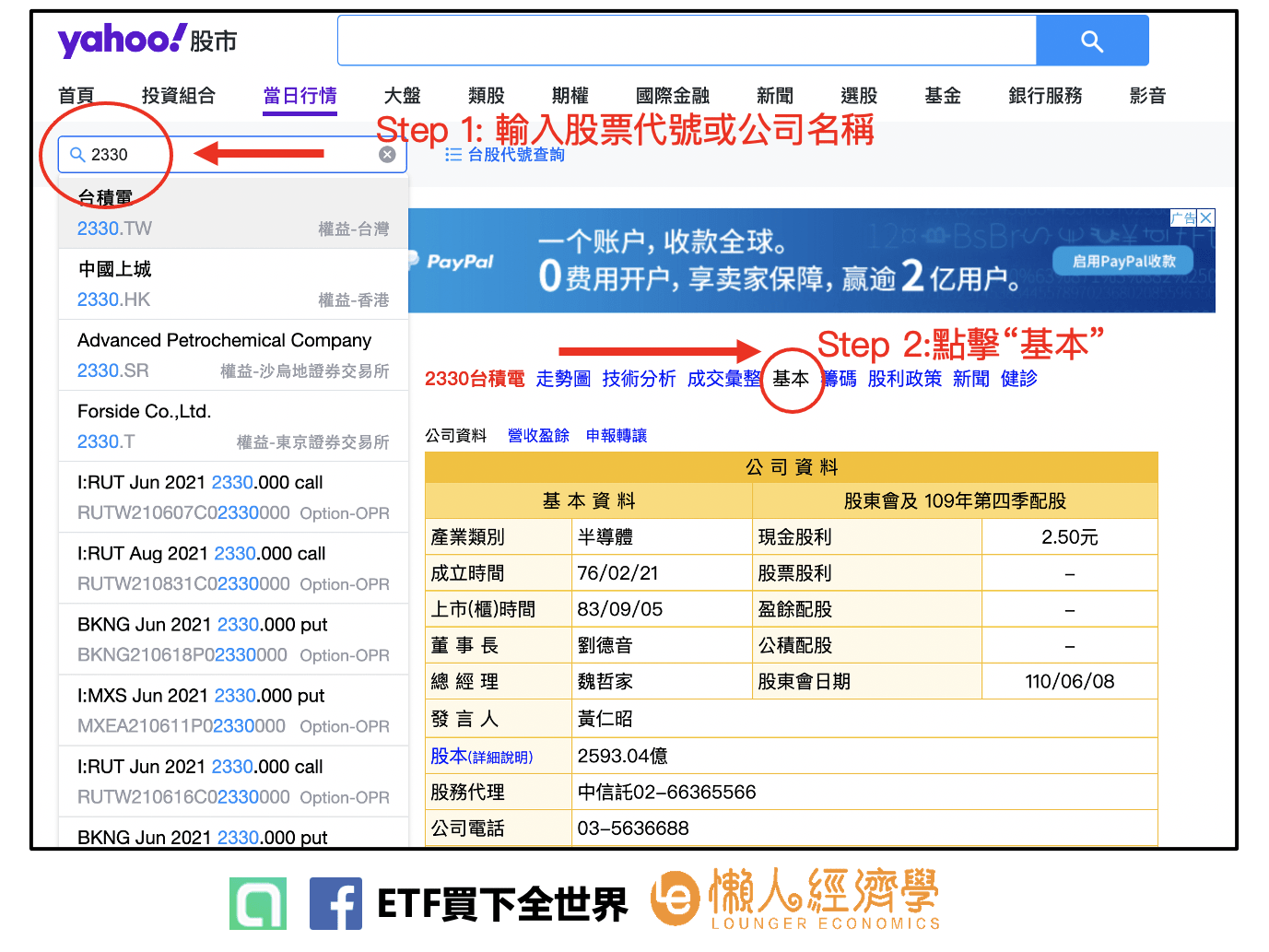The height and width of the screenshot is (952, 1269).
Task: Open the 新聞 link beside 股利政策
Action: pos(971,379)
